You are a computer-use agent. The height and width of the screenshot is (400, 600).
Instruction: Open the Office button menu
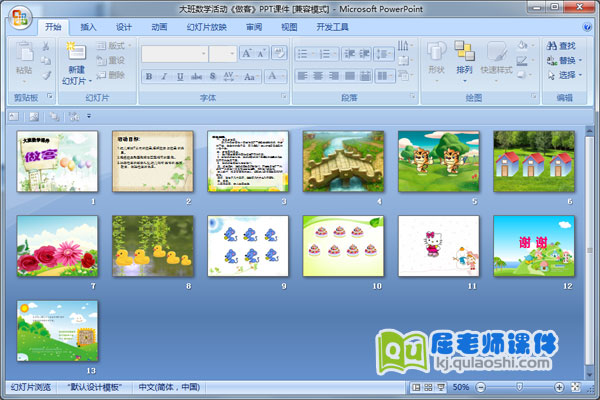tap(20, 18)
